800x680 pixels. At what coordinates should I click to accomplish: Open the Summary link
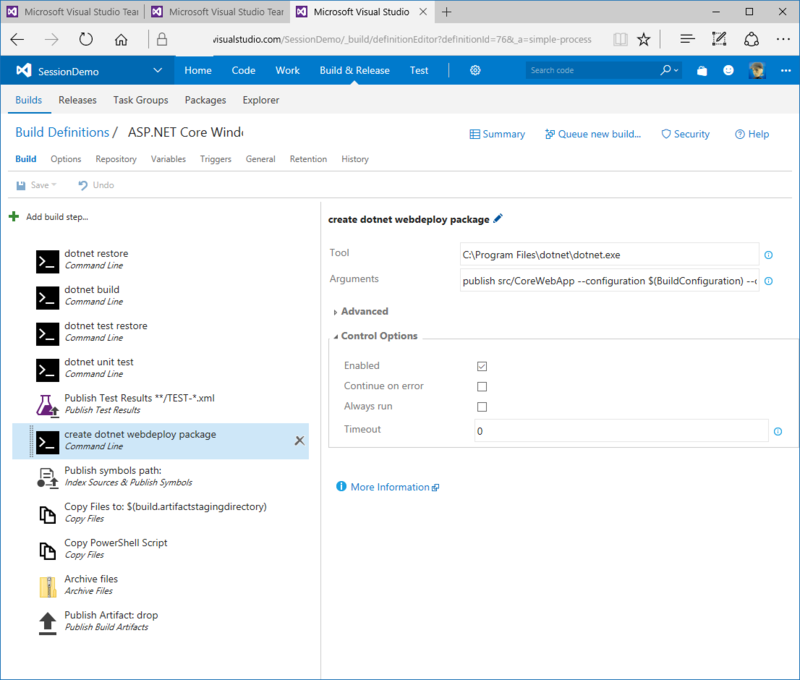pos(497,134)
